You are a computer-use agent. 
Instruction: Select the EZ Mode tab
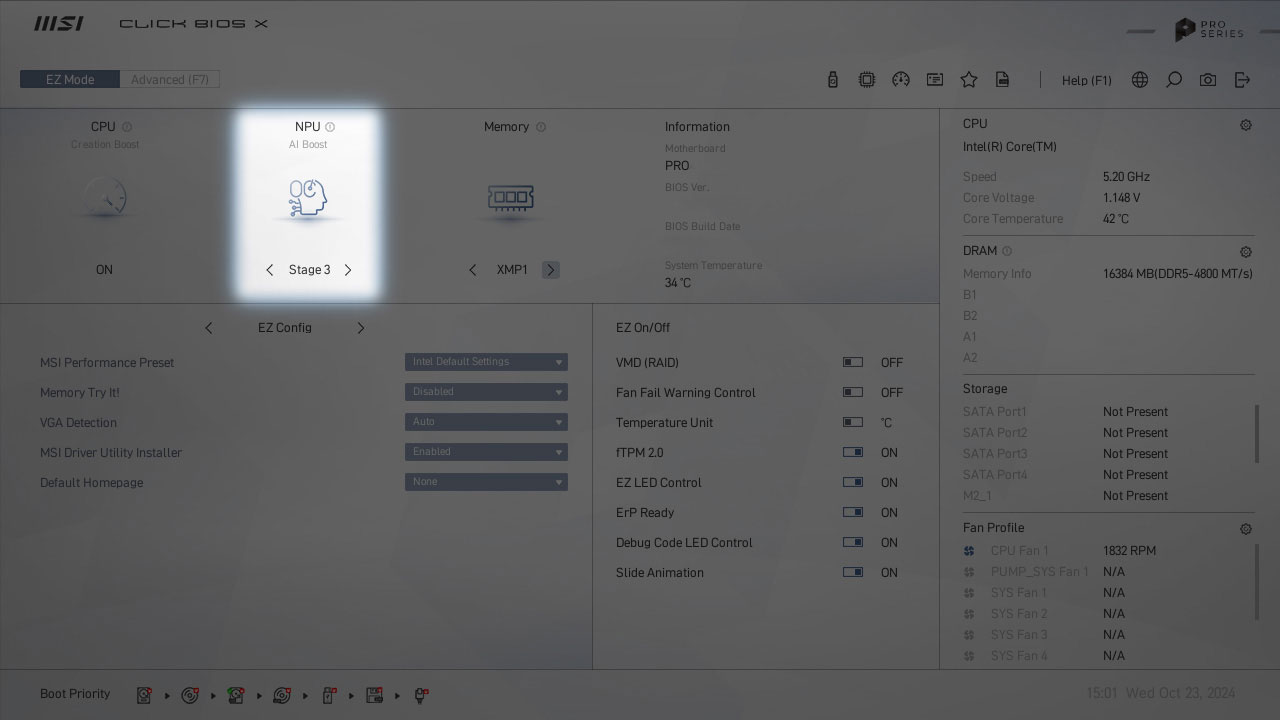click(70, 80)
